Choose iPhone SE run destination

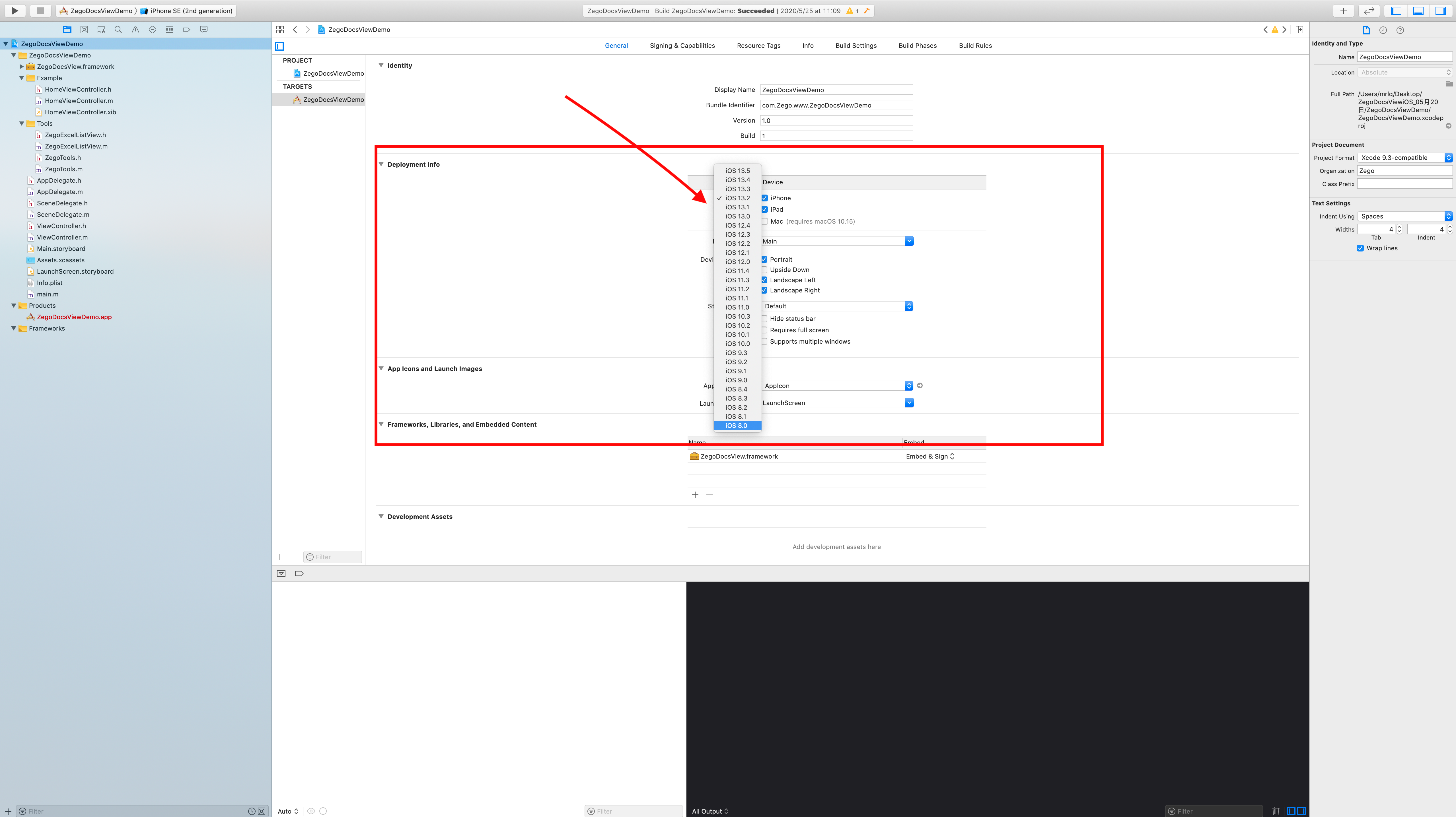[x=186, y=11]
